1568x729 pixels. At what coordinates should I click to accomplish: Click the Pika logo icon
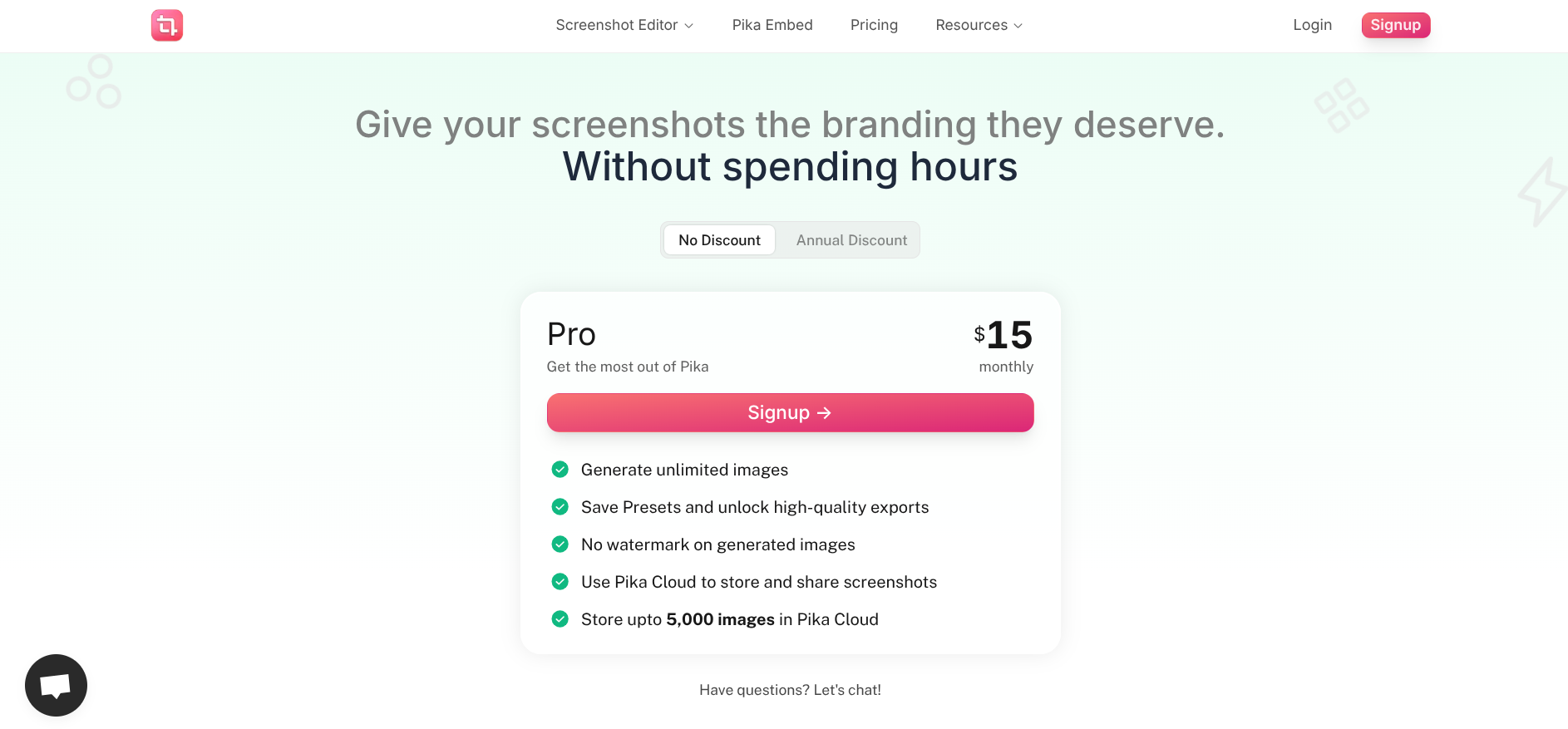click(166, 25)
